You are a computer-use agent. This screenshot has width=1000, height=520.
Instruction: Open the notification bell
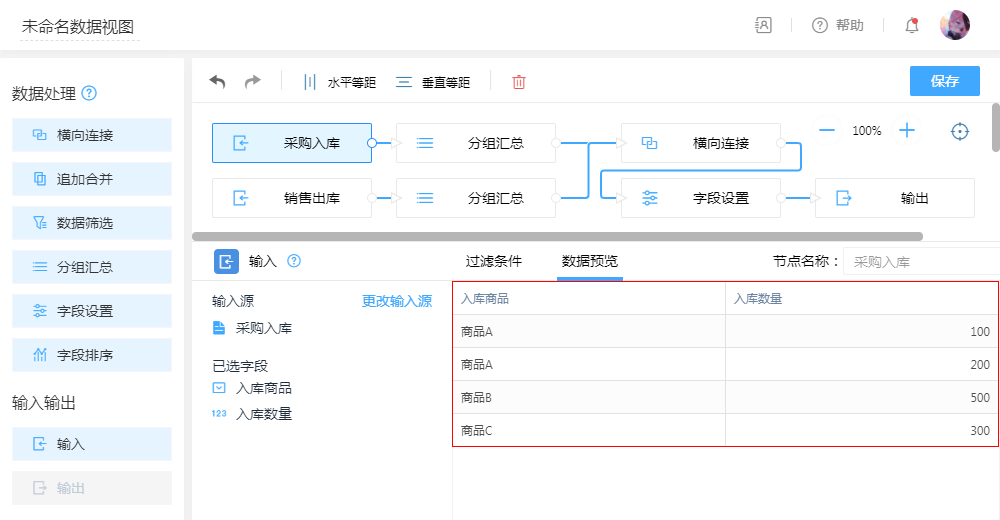(911, 26)
